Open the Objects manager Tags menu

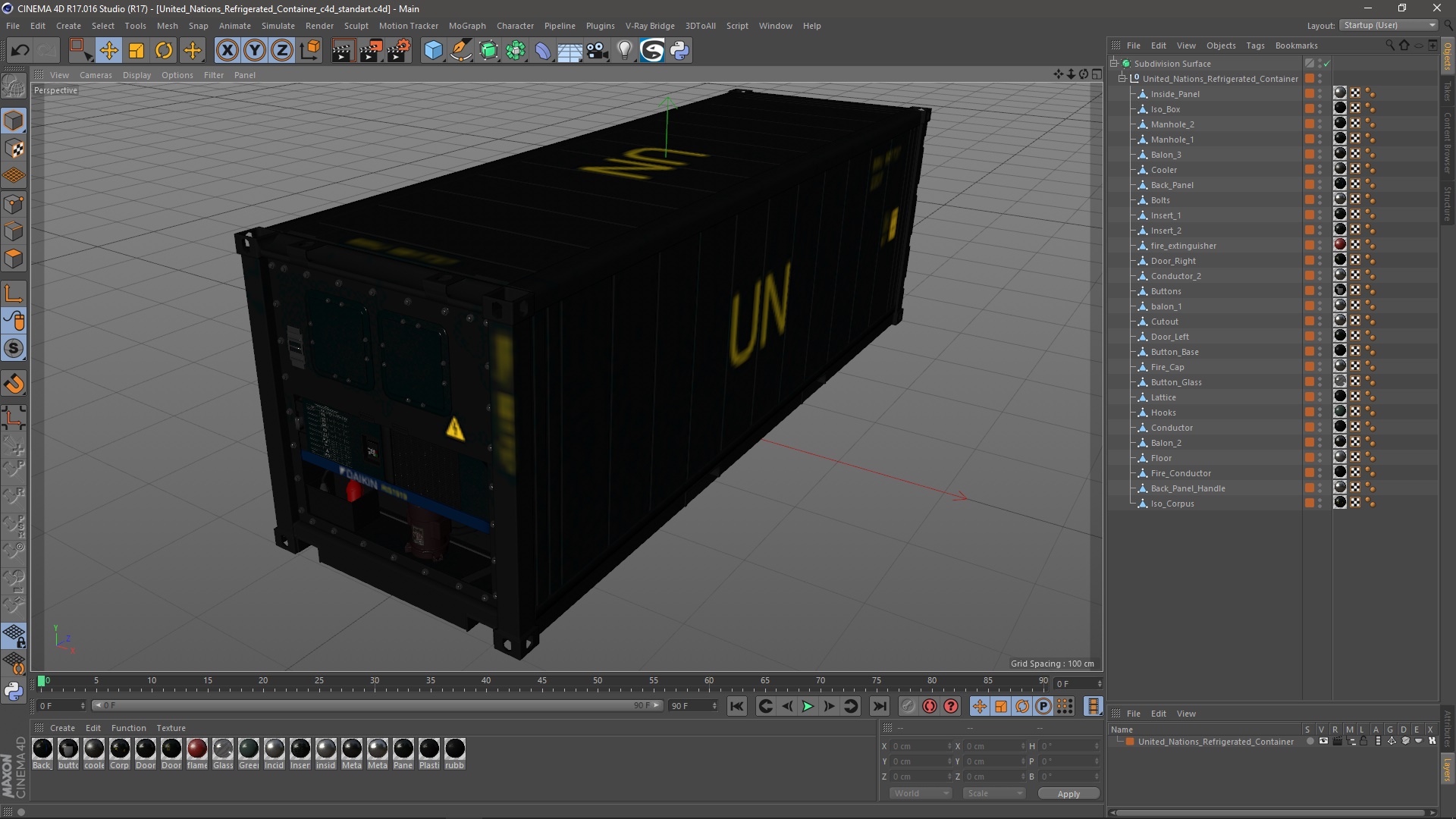(1255, 45)
